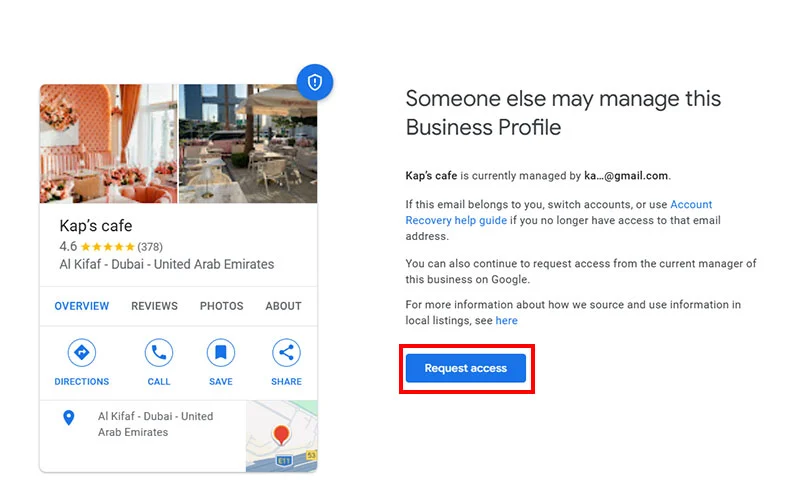Open the Reviews tab
Image resolution: width=800 pixels, height=500 pixels.
pos(154,306)
